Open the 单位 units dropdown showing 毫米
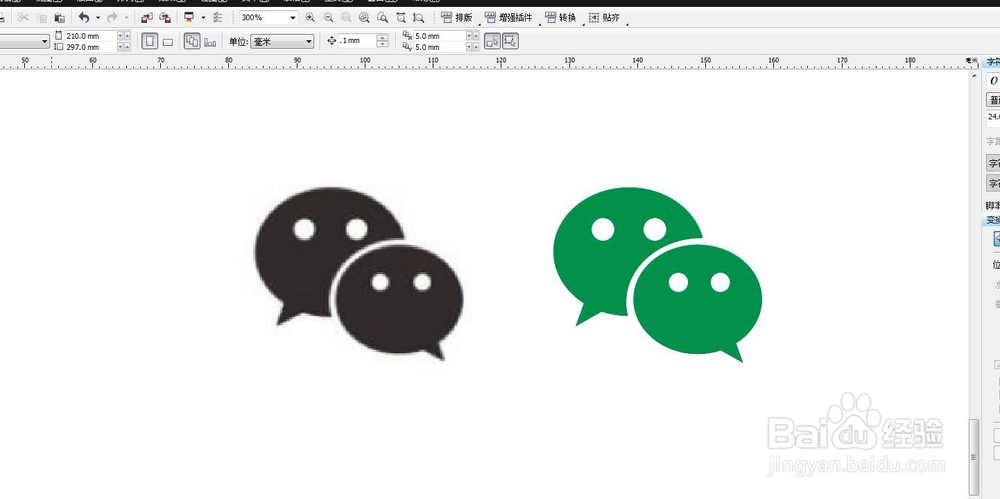Screen dimensions: 1000x499 point(282,41)
